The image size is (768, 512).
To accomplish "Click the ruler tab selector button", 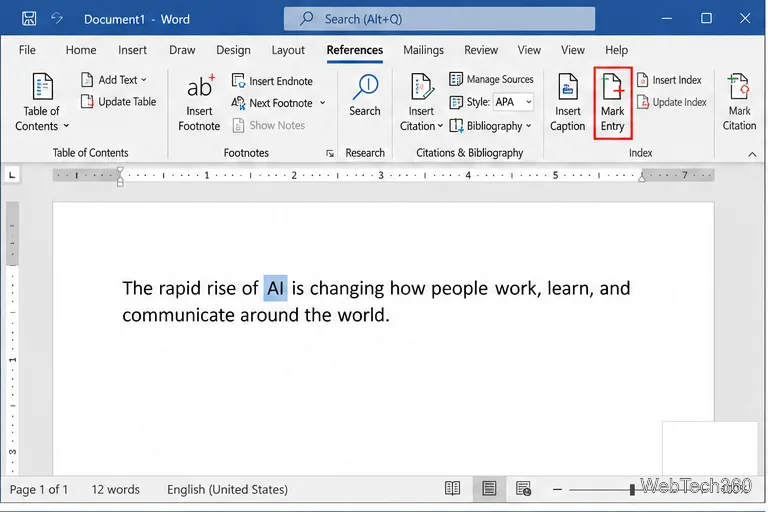I will click(12, 175).
